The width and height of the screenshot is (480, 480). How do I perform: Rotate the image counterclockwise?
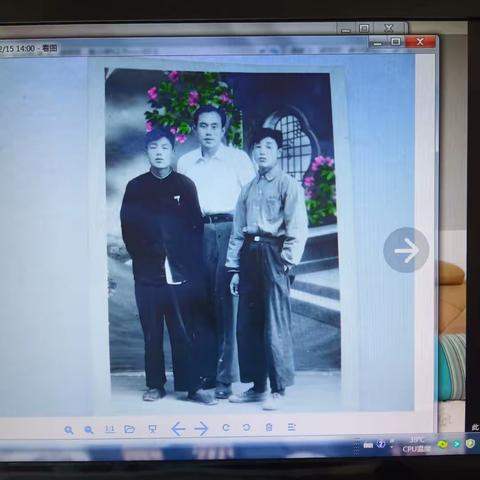point(246,427)
